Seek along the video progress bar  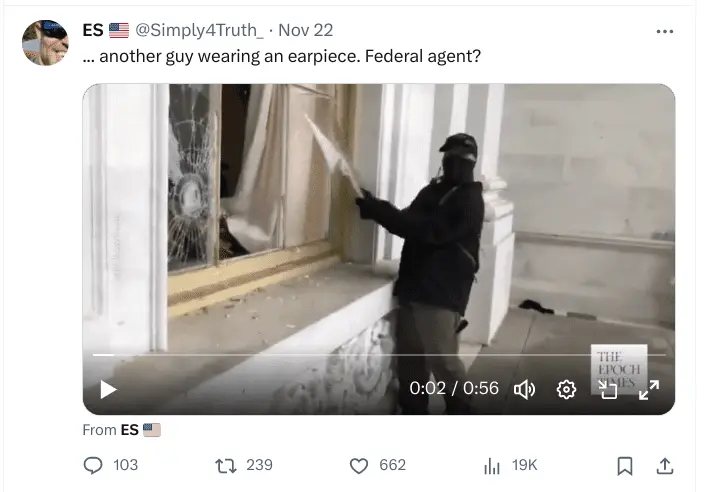(x=379, y=354)
